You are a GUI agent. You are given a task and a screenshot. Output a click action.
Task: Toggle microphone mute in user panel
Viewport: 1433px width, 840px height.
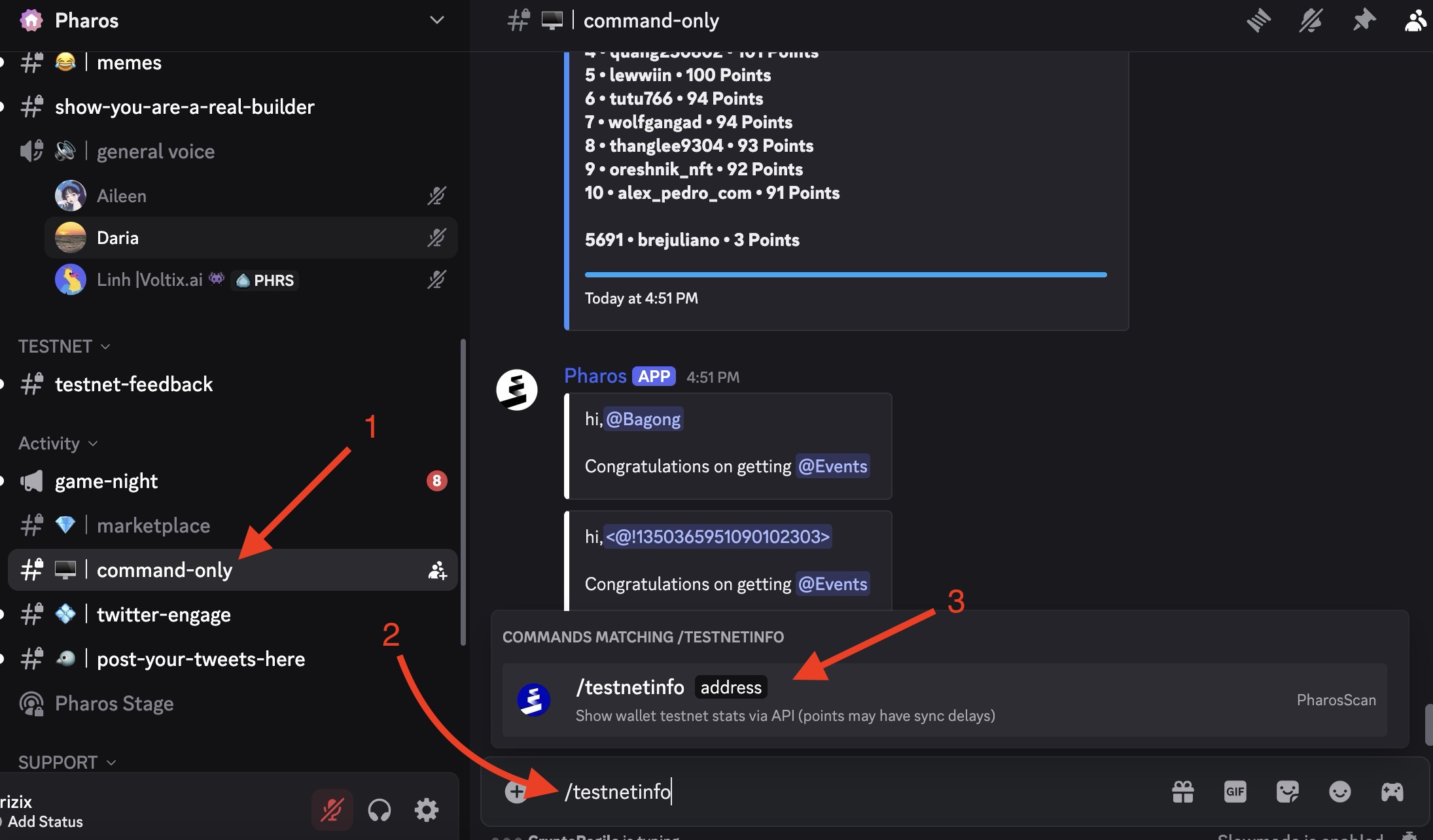[332, 810]
